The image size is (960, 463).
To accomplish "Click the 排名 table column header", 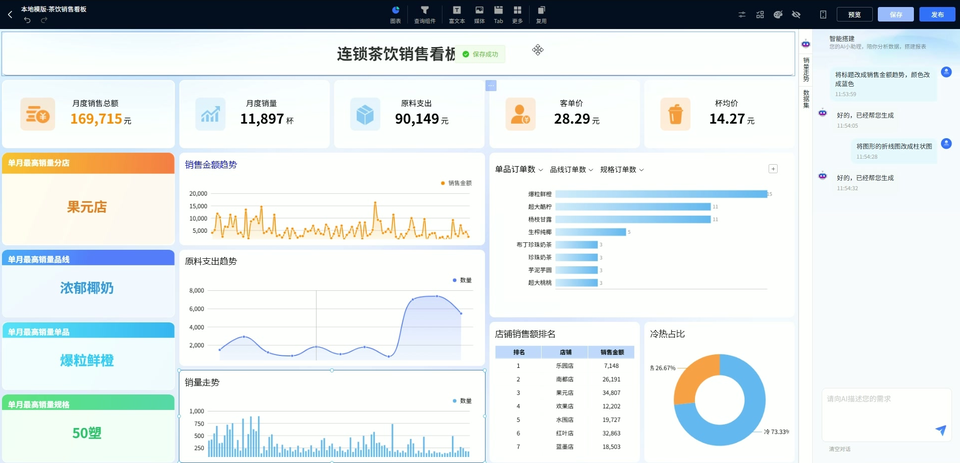I will click(x=518, y=352).
